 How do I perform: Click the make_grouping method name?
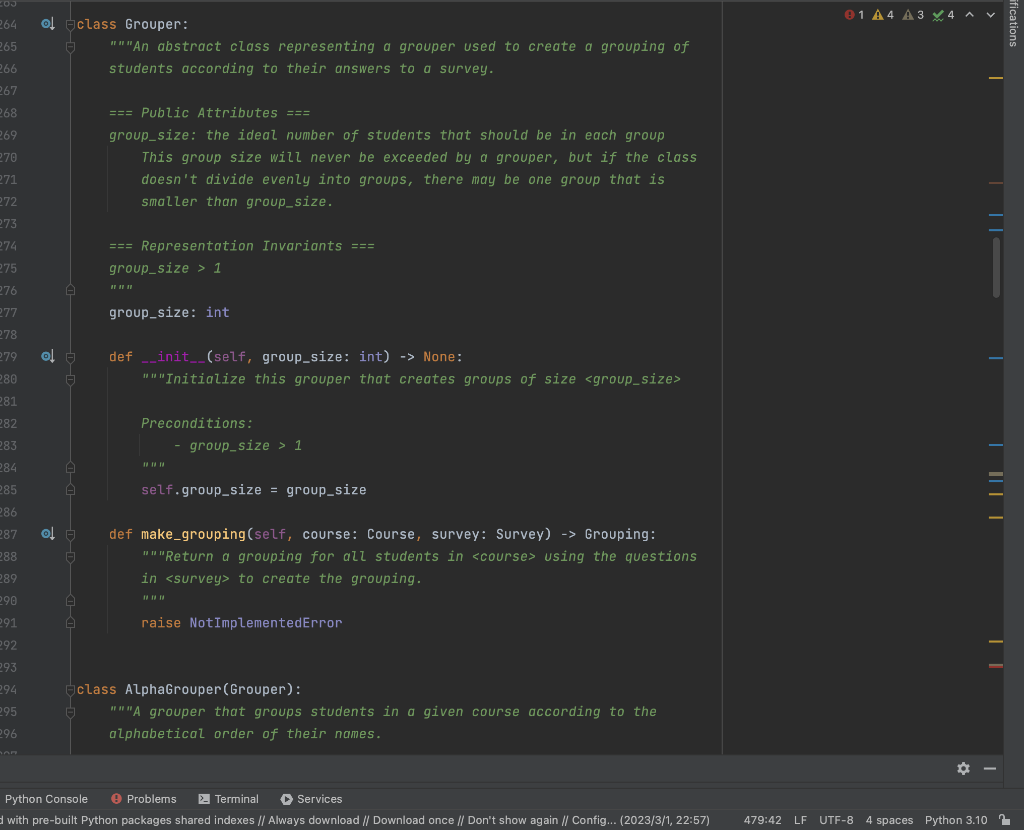click(193, 534)
